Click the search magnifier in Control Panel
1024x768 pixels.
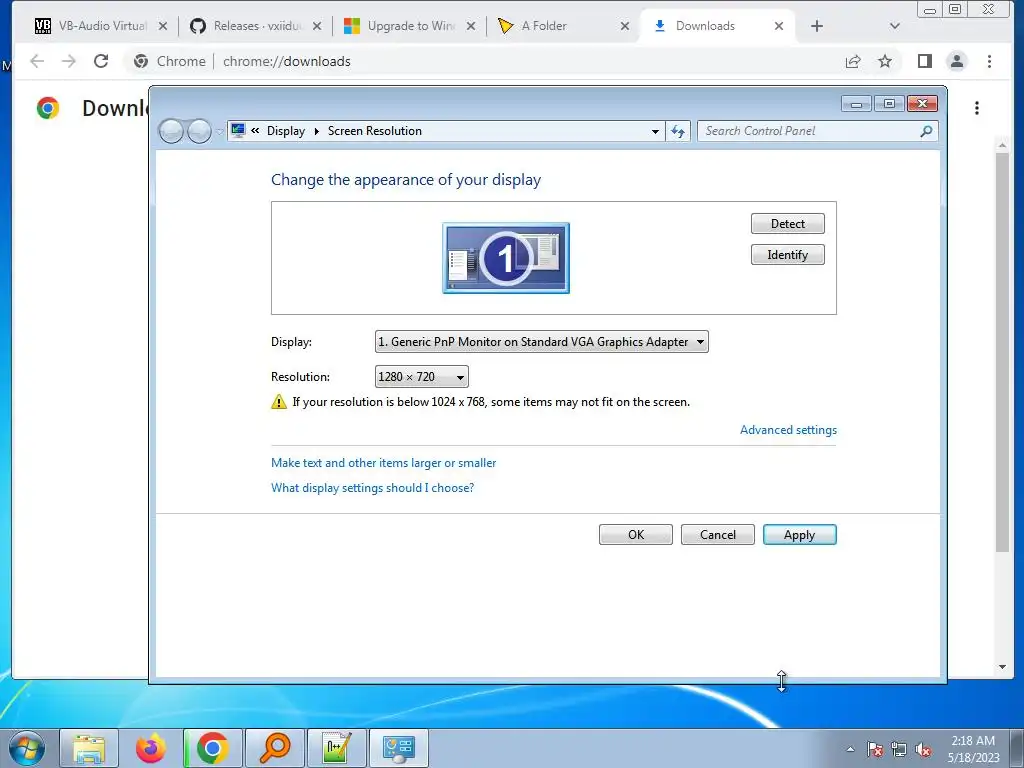click(x=926, y=131)
